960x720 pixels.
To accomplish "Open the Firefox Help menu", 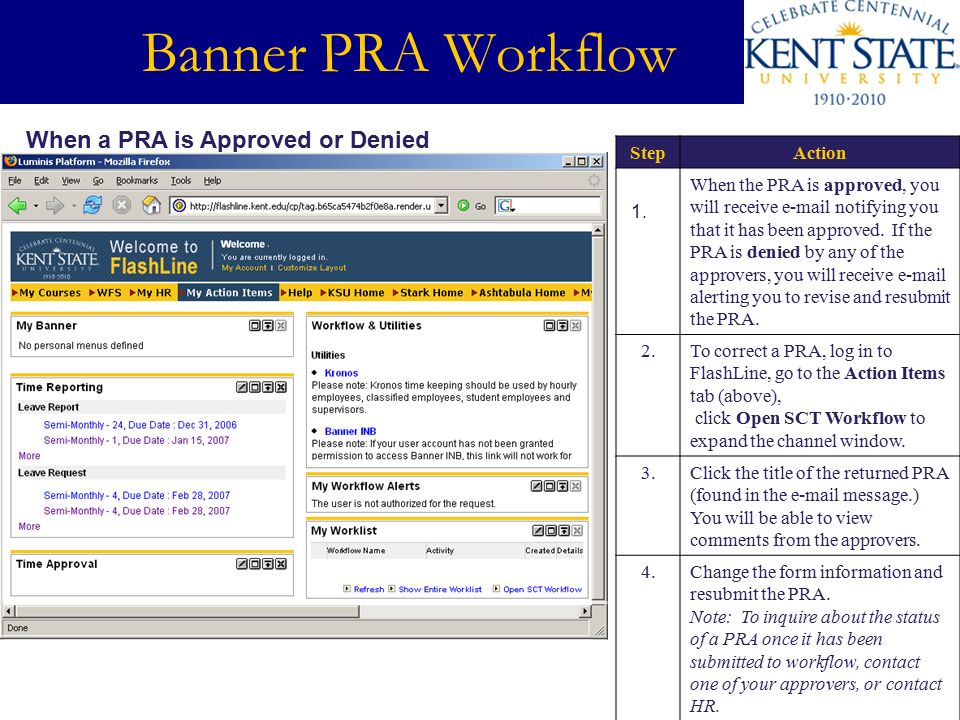I will 212,181.
